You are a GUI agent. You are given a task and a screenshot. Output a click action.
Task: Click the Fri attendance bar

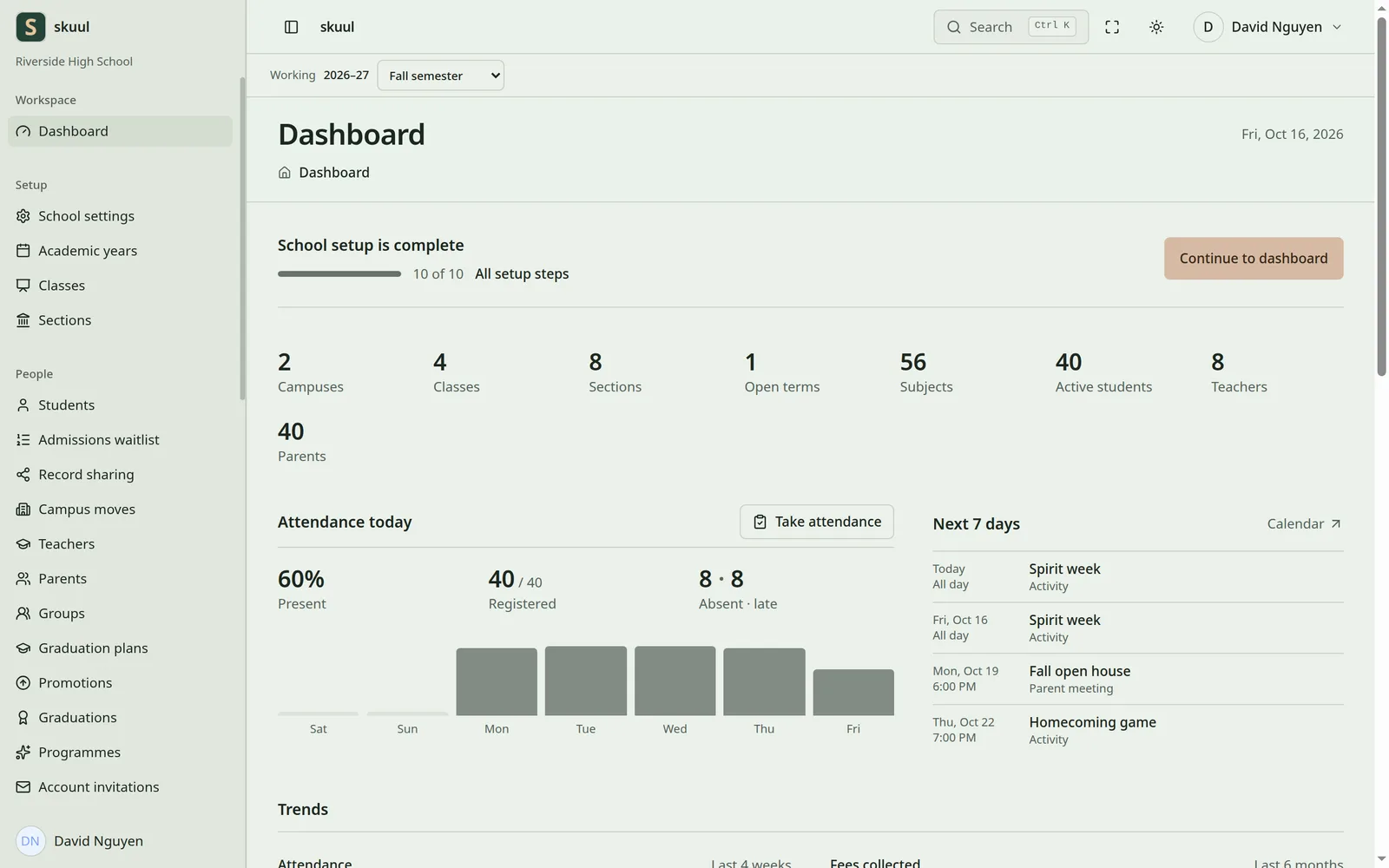(853, 693)
